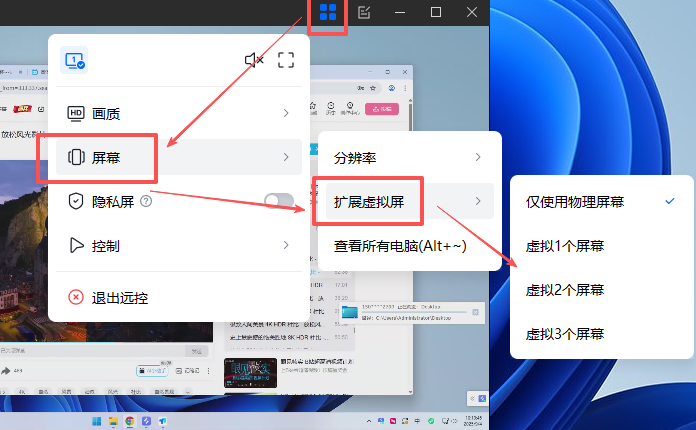This screenshot has width=696, height=430.
Task: Click the speaker mute icon
Action: coord(254,60)
